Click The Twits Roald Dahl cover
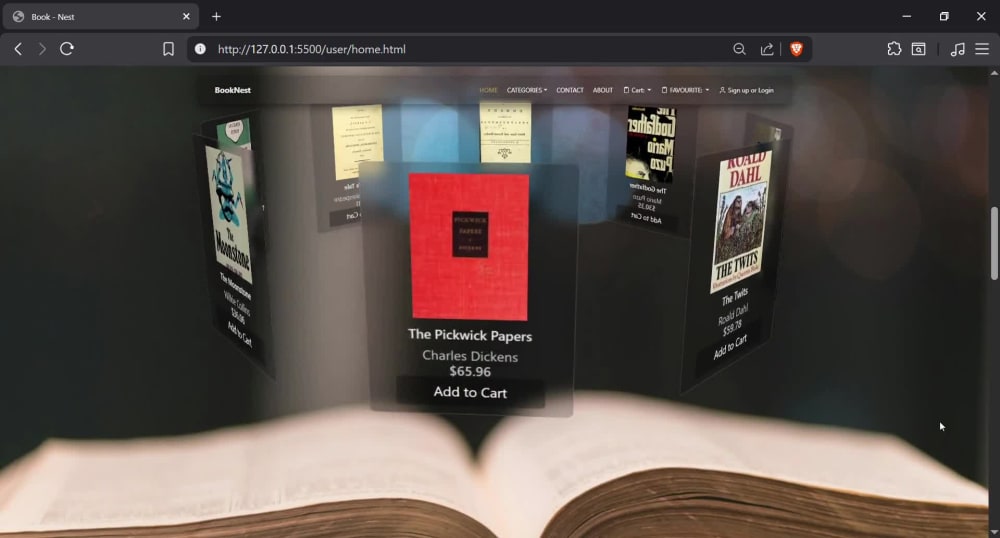The height and width of the screenshot is (538, 1000). point(740,221)
